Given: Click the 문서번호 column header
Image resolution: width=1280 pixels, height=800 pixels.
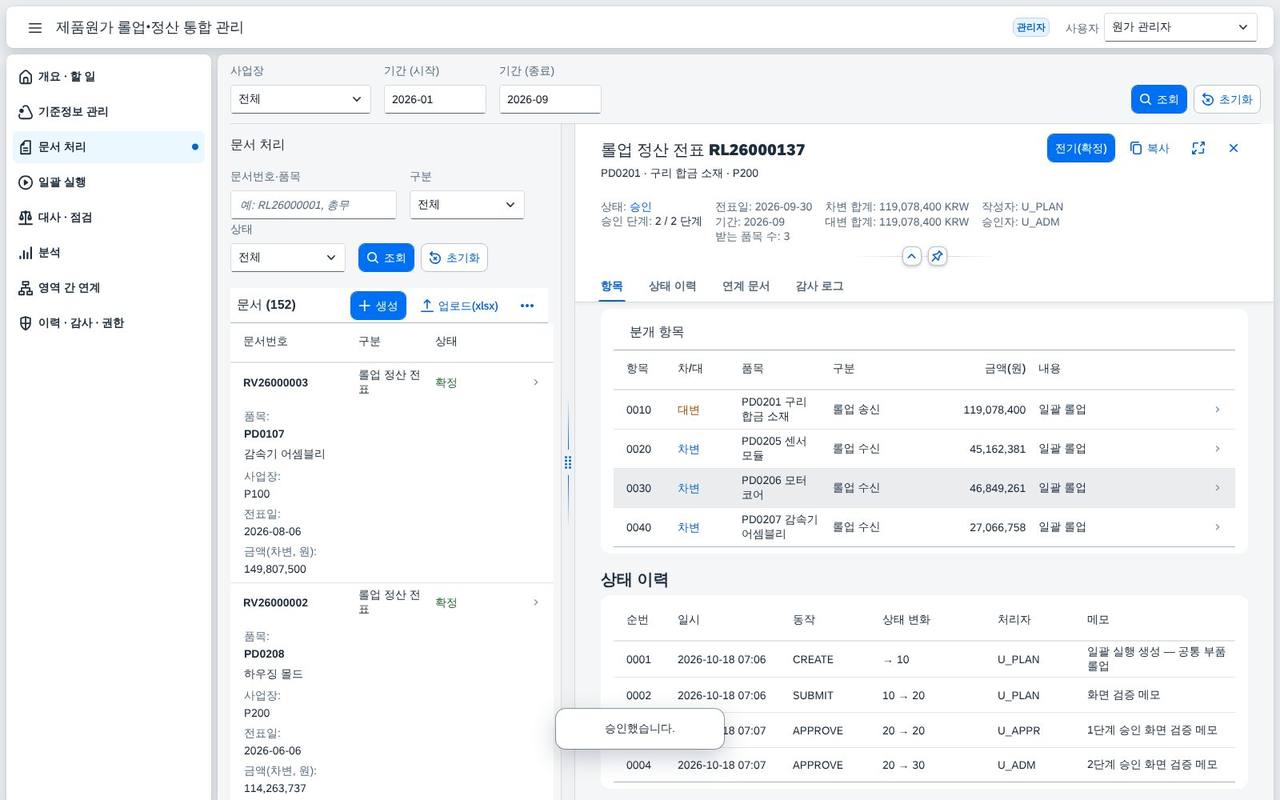Looking at the screenshot, I should (265, 341).
